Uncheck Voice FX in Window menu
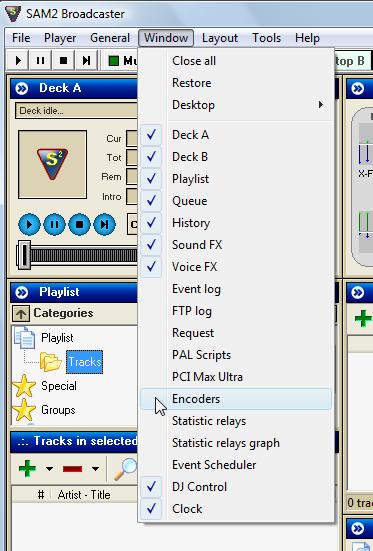 tap(236, 267)
